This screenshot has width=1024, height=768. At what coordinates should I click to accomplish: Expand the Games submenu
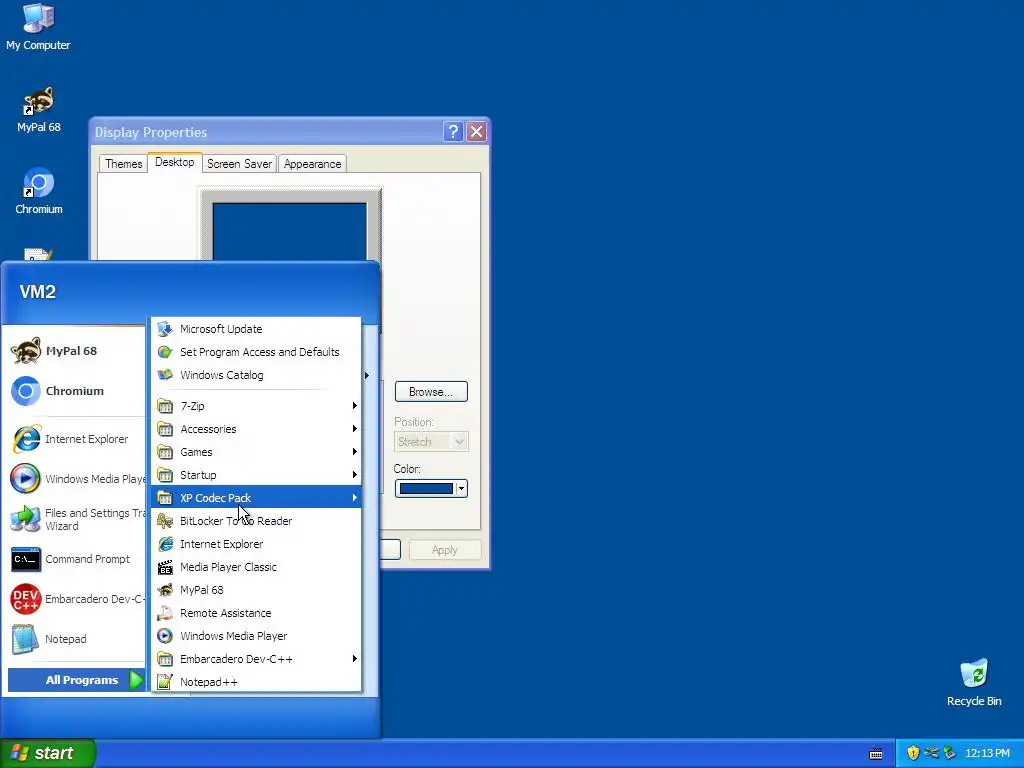[x=256, y=452]
